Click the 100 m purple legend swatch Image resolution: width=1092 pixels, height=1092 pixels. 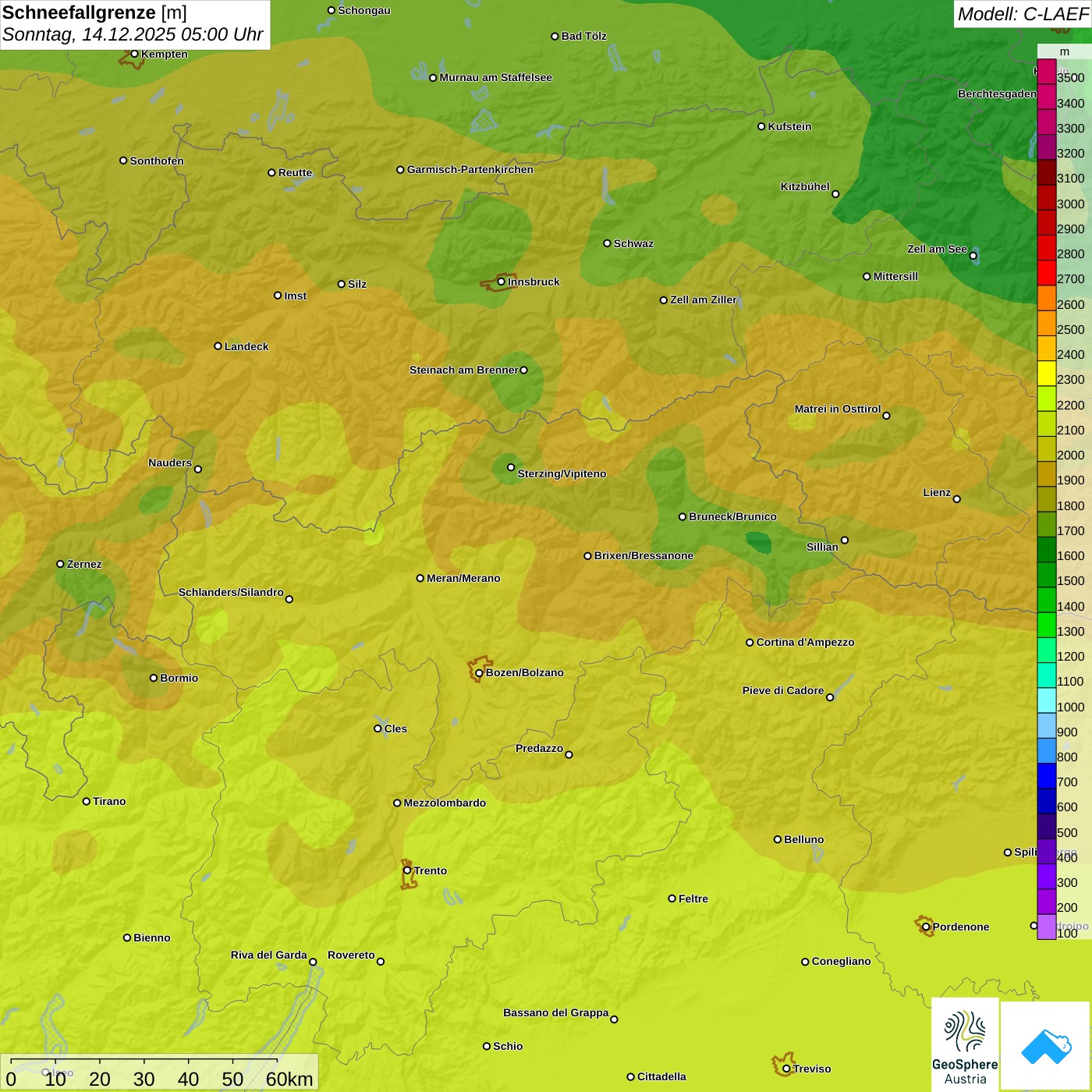[1047, 927]
